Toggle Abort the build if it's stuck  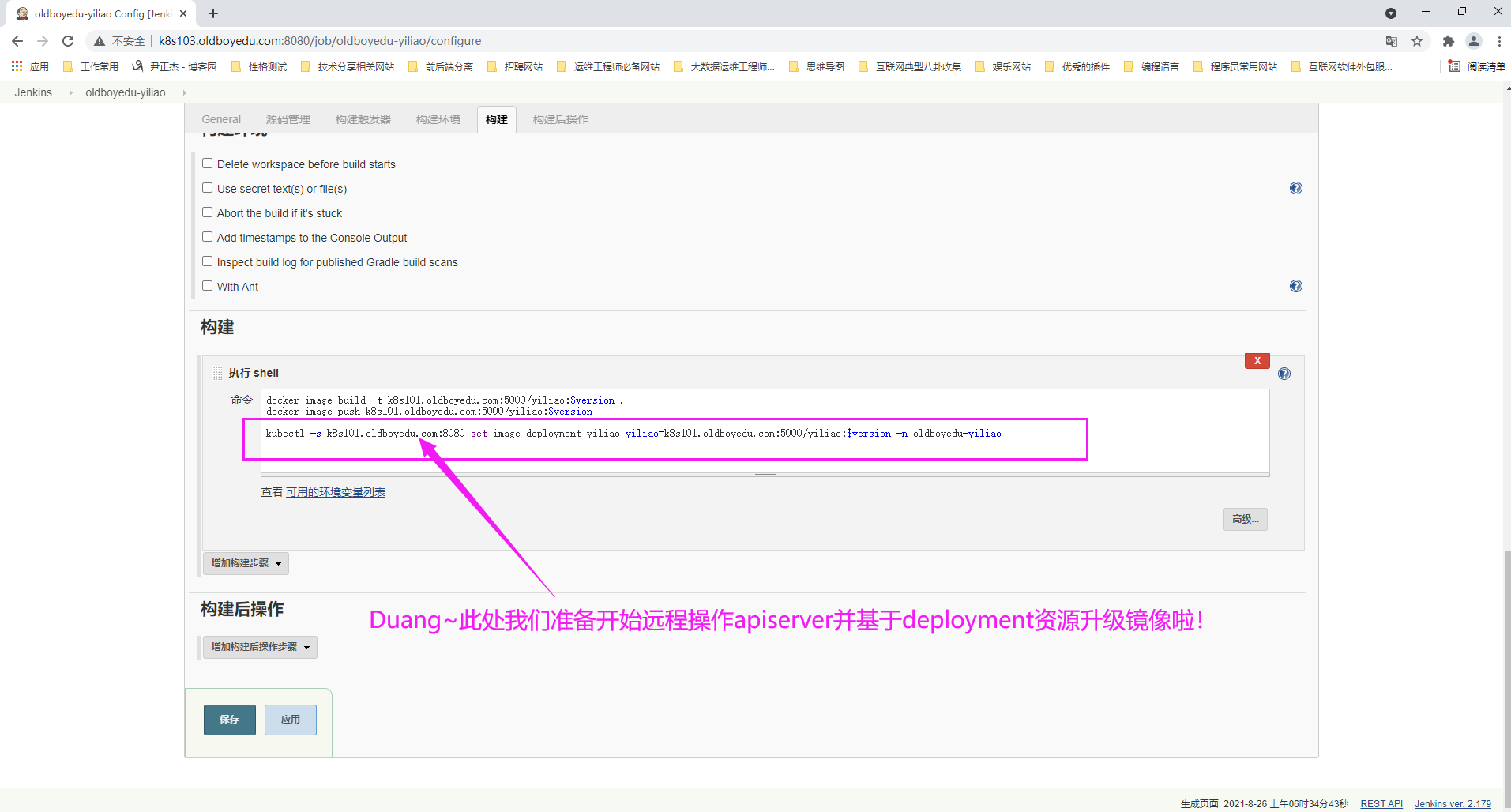tap(208, 212)
